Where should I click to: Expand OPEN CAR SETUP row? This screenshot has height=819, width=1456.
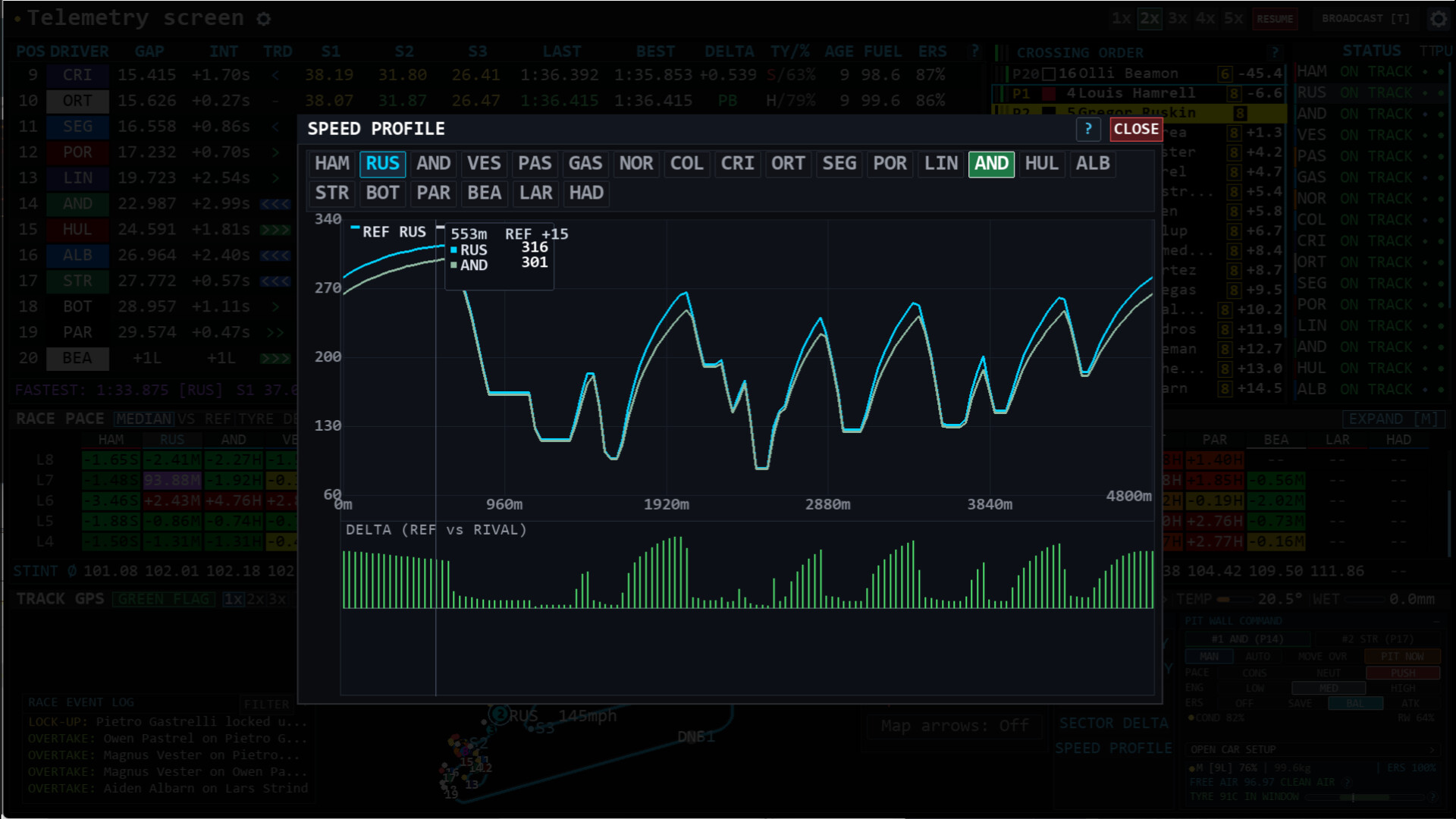(x=1313, y=749)
